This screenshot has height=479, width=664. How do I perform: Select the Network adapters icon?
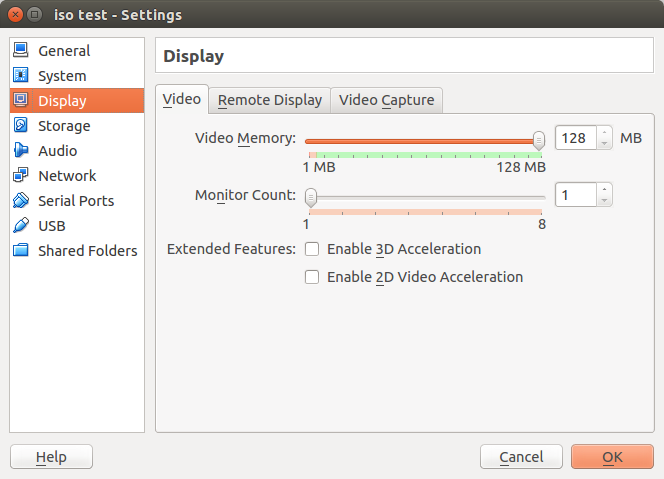click(x=21, y=175)
